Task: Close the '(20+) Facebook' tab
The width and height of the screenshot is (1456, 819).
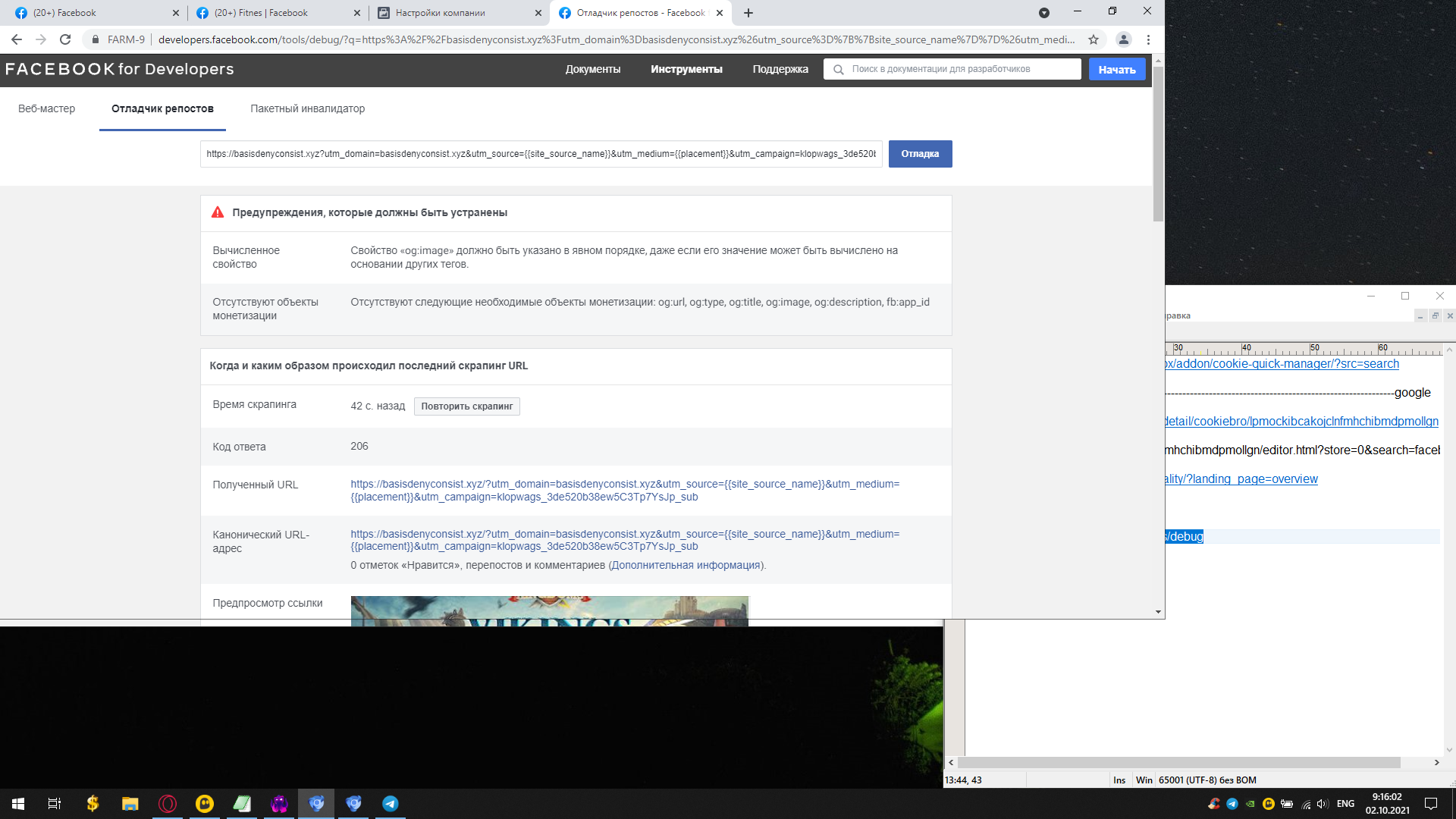Action: point(176,13)
